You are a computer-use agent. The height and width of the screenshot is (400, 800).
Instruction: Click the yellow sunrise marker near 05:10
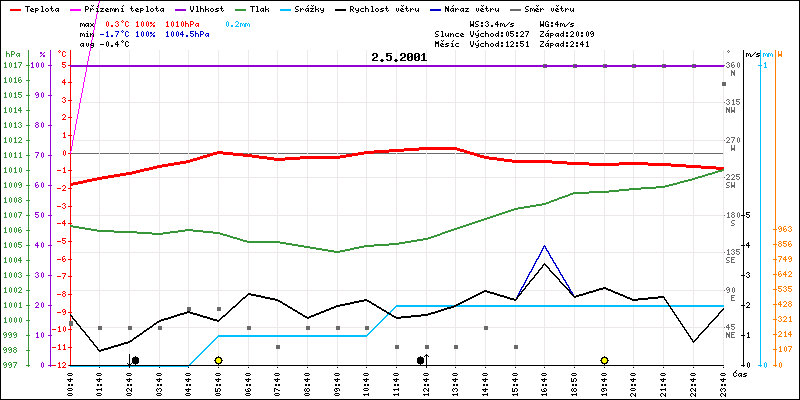[x=218, y=360]
